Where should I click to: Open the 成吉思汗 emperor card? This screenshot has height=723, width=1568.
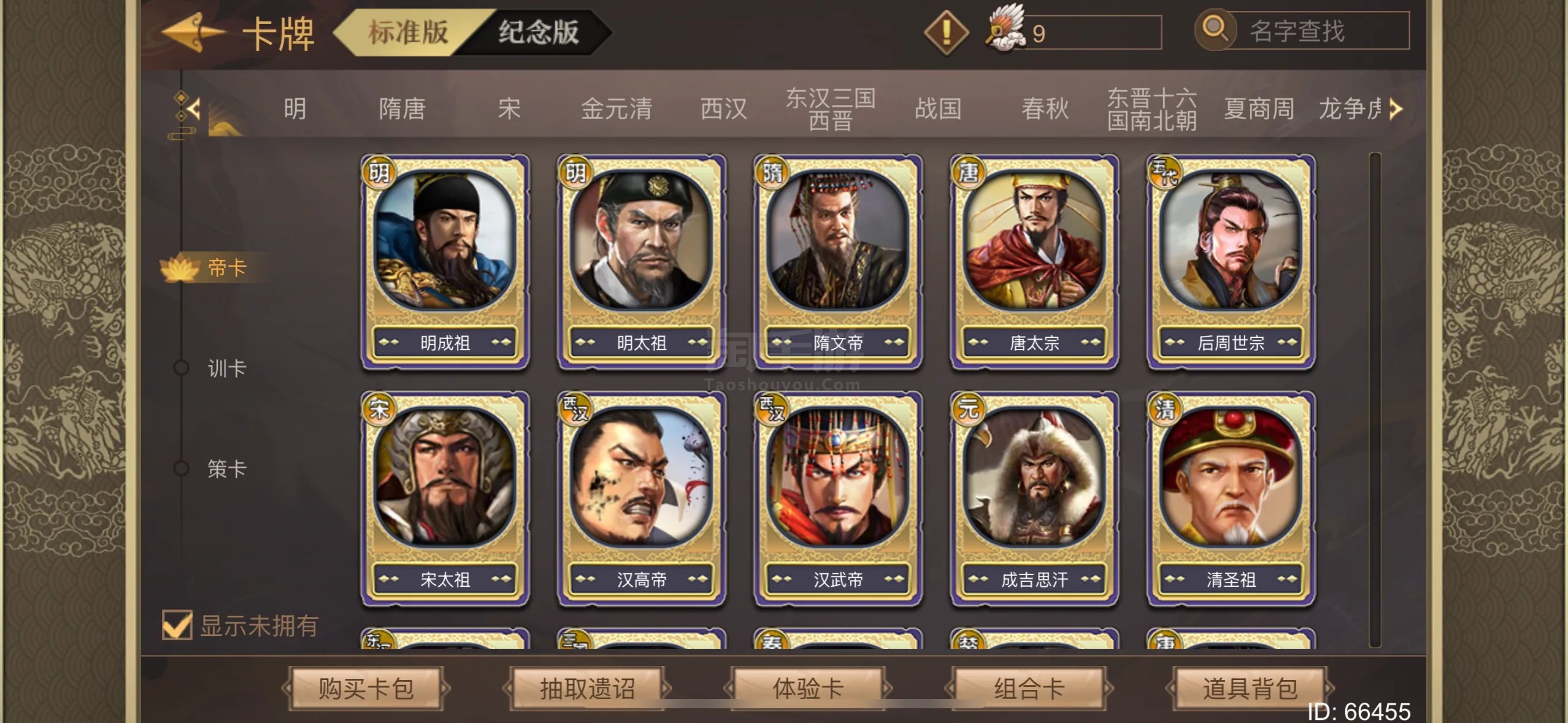[x=1034, y=499]
